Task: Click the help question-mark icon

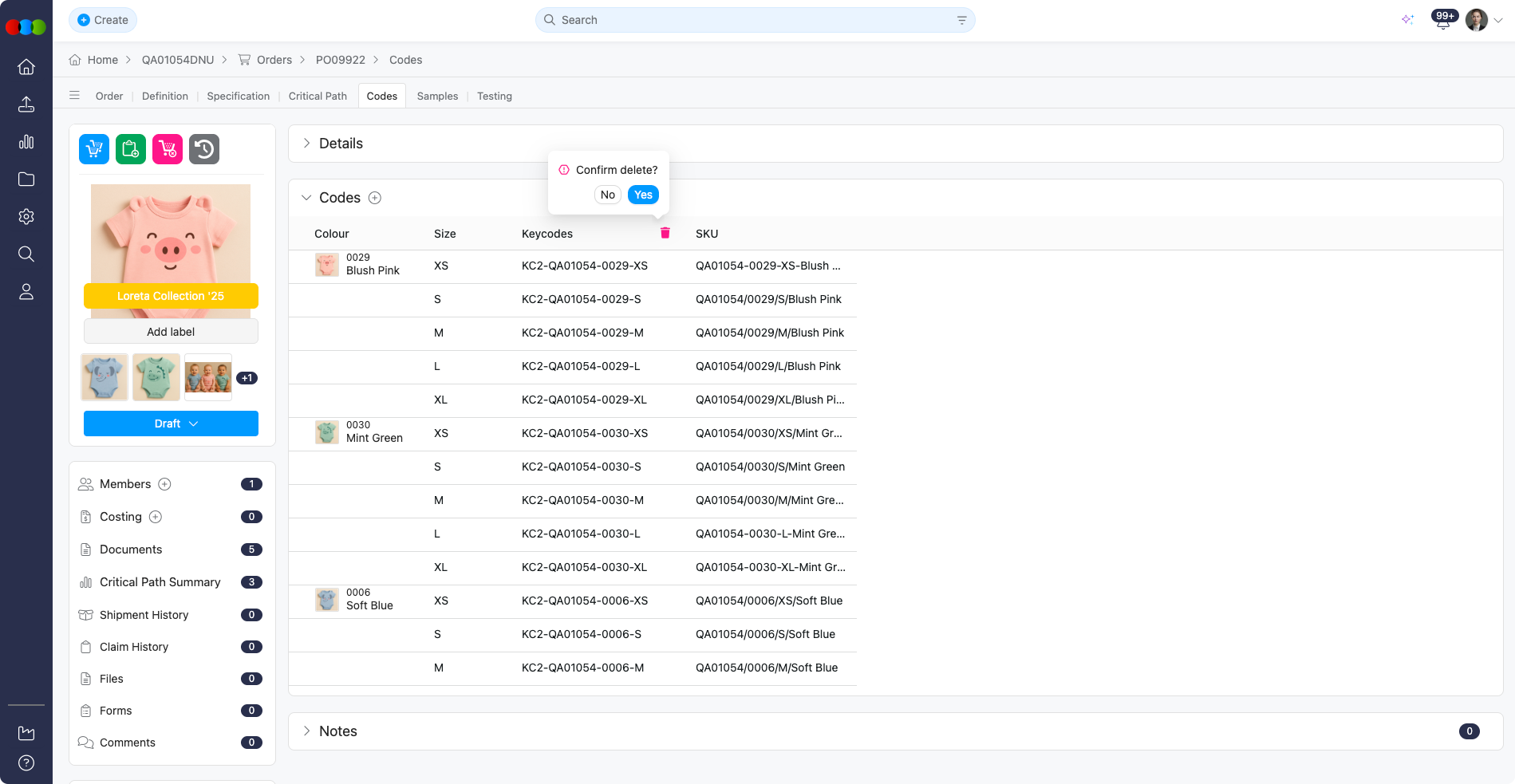Action: point(26,762)
